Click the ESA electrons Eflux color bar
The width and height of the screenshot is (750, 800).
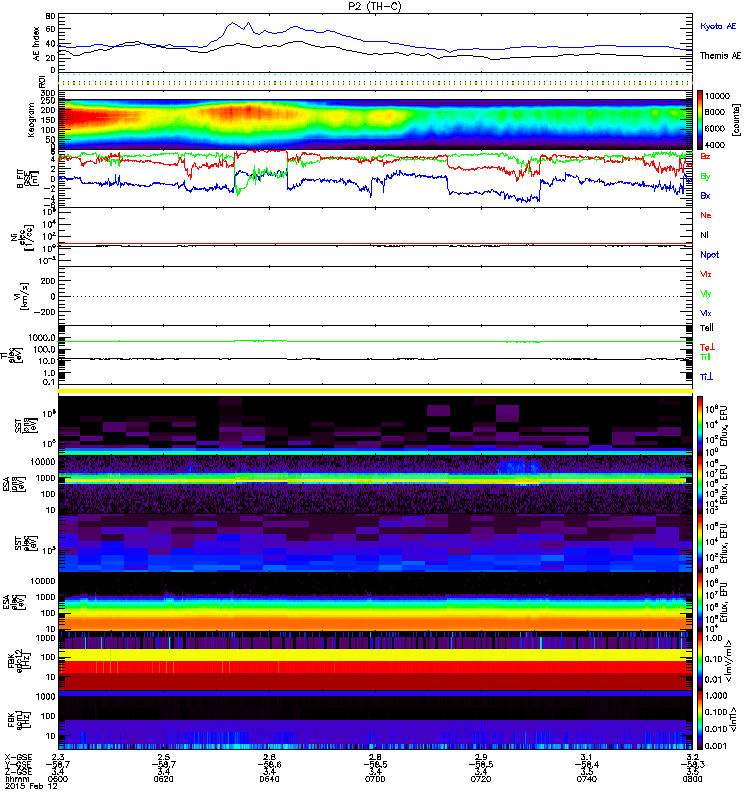coord(700,602)
